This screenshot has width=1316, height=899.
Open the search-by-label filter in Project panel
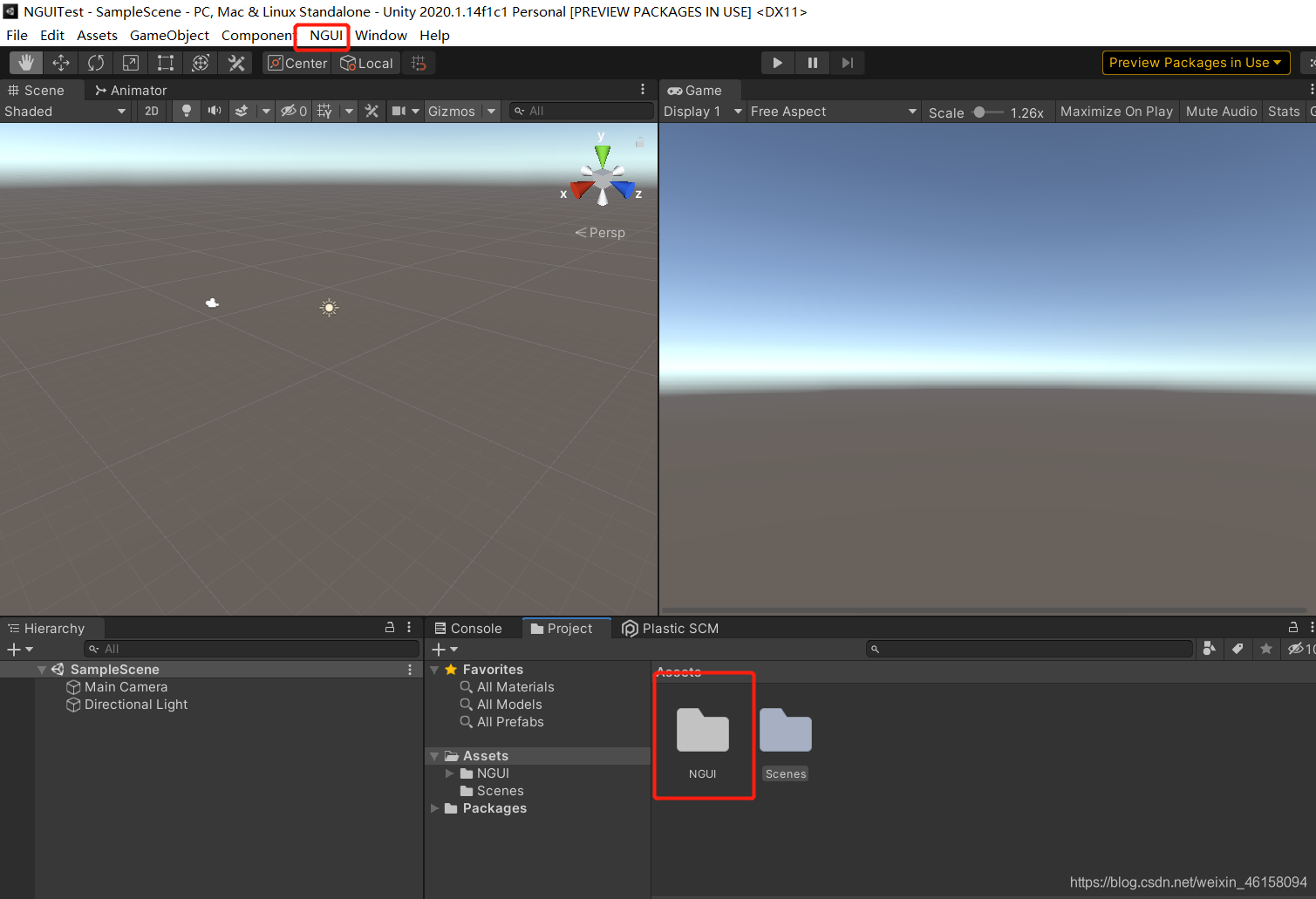1238,649
